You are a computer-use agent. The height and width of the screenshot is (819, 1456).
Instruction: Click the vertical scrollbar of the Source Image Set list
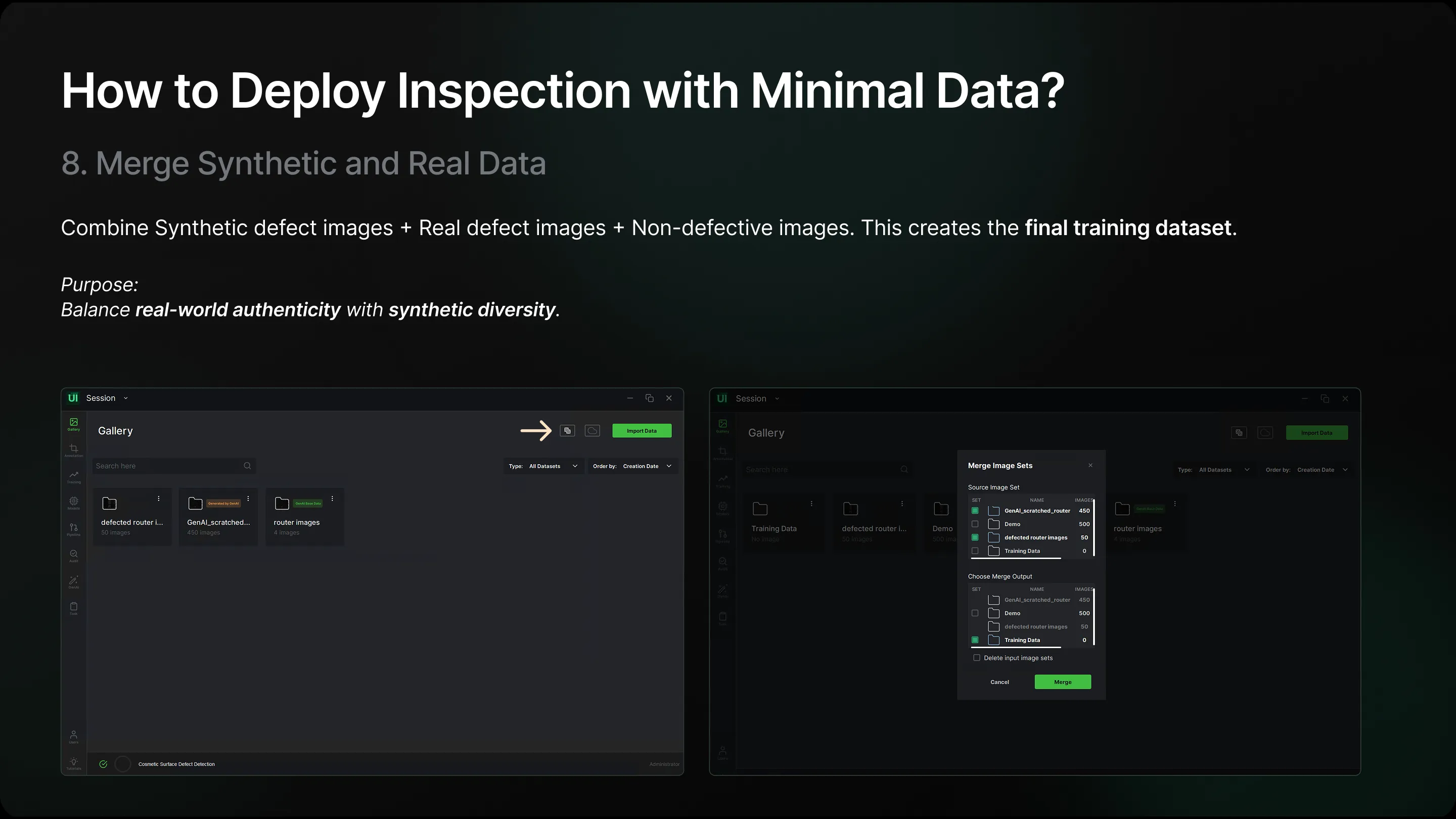[x=1094, y=527]
